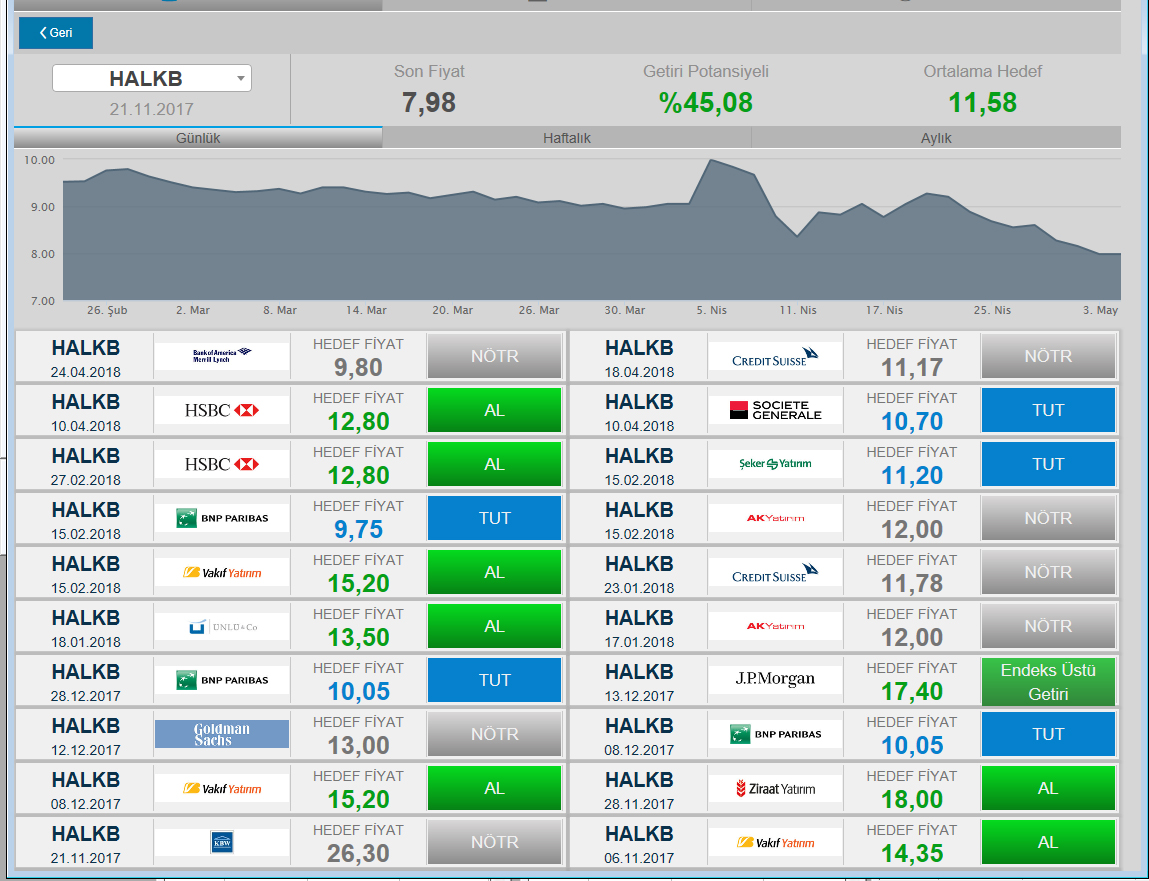The width and height of the screenshot is (1149, 881).
Task: Select AK Yatırım logo in 17.01.2018 row
Action: point(775,627)
